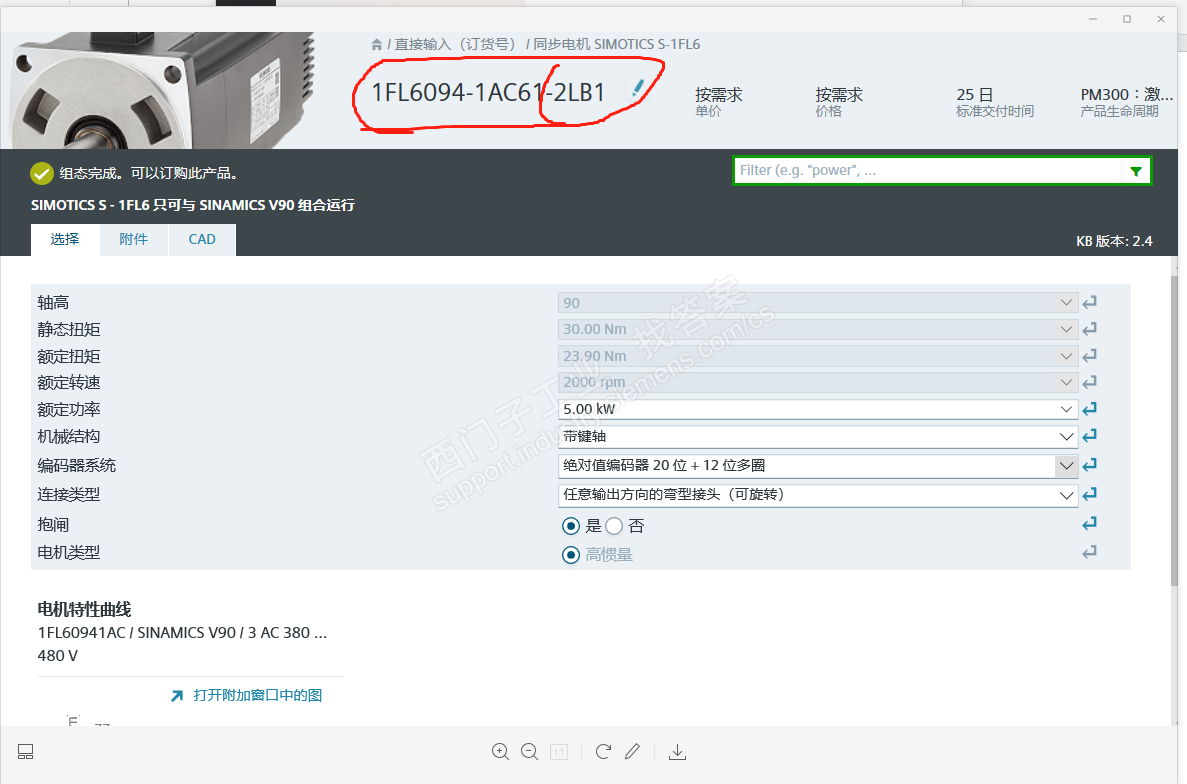Click the 按需求 价格 value
This screenshot has height=784, width=1187.
839,95
